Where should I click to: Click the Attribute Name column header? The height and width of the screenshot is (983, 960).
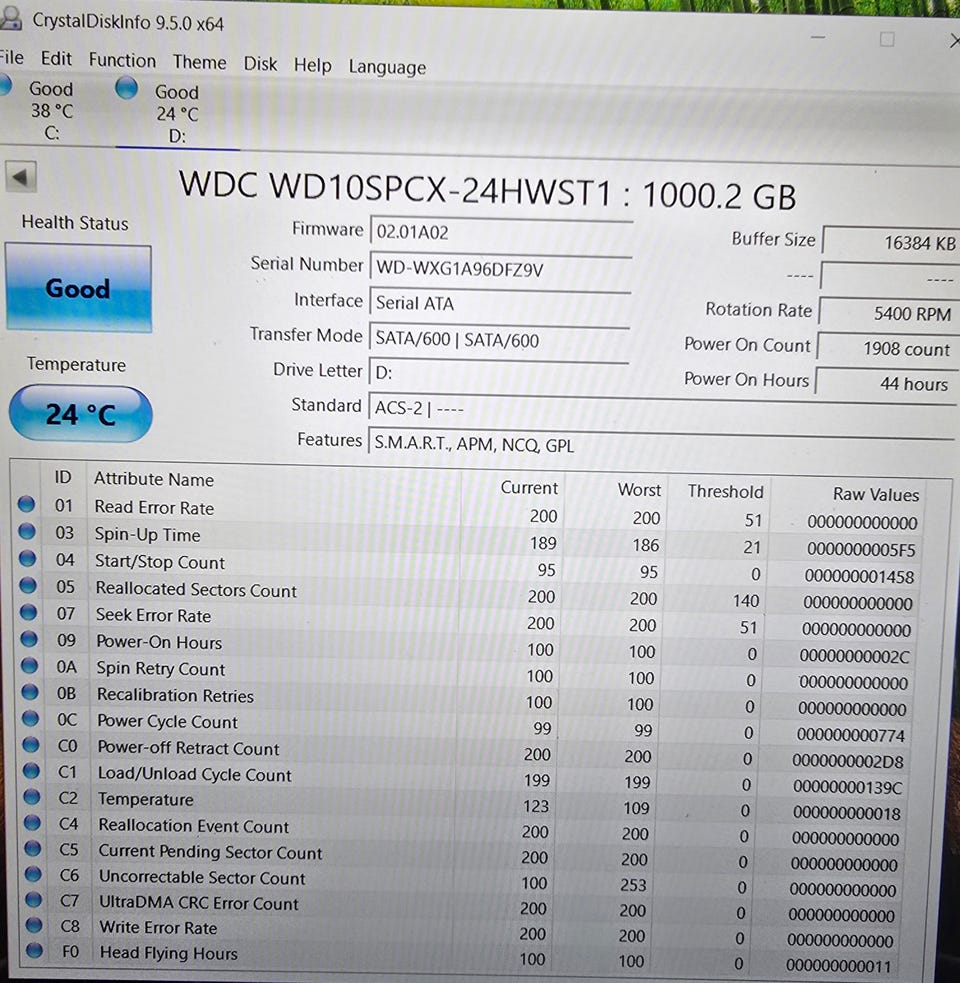tap(154, 479)
